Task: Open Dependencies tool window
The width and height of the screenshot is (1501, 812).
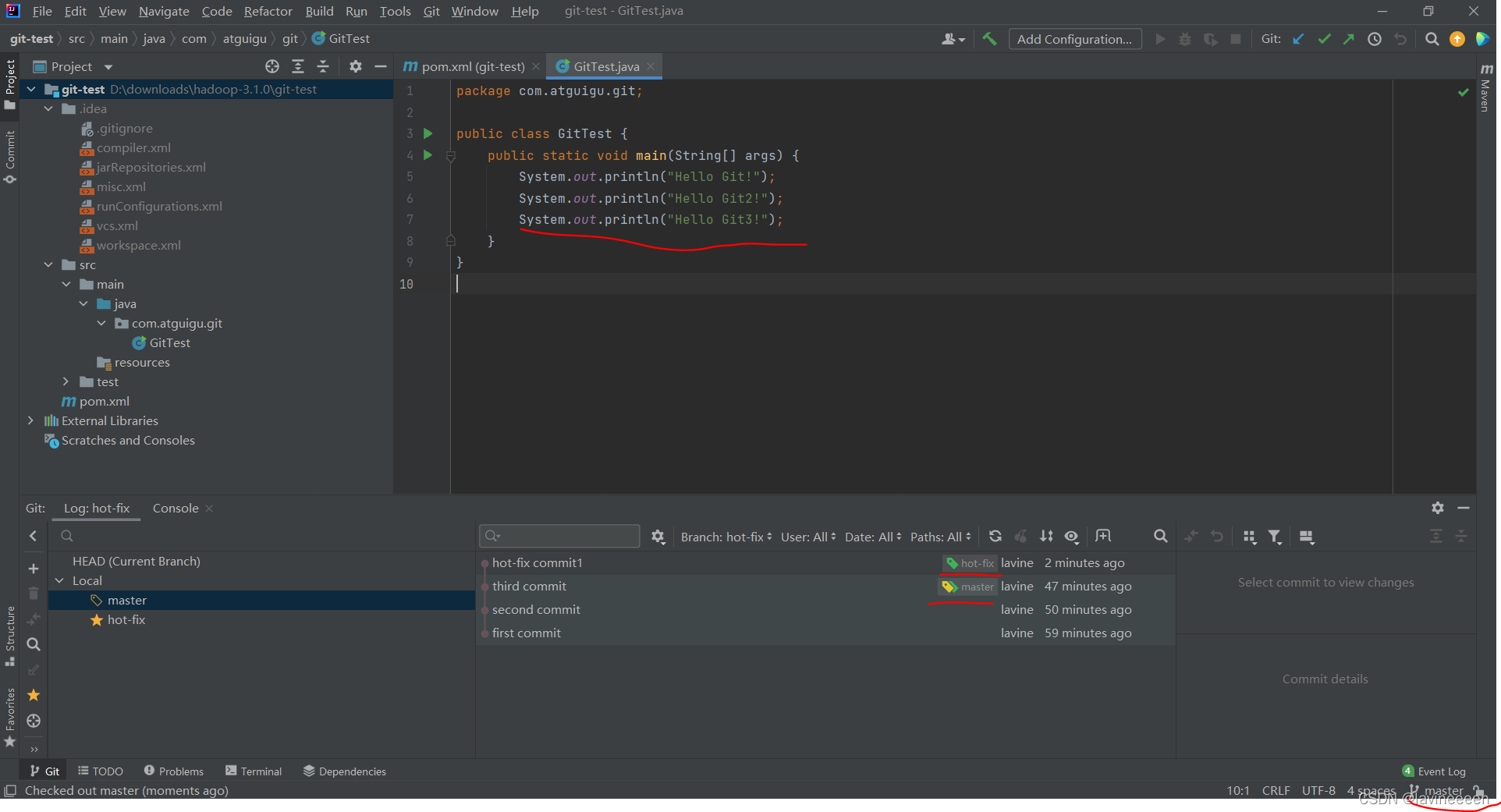Action: [345, 771]
